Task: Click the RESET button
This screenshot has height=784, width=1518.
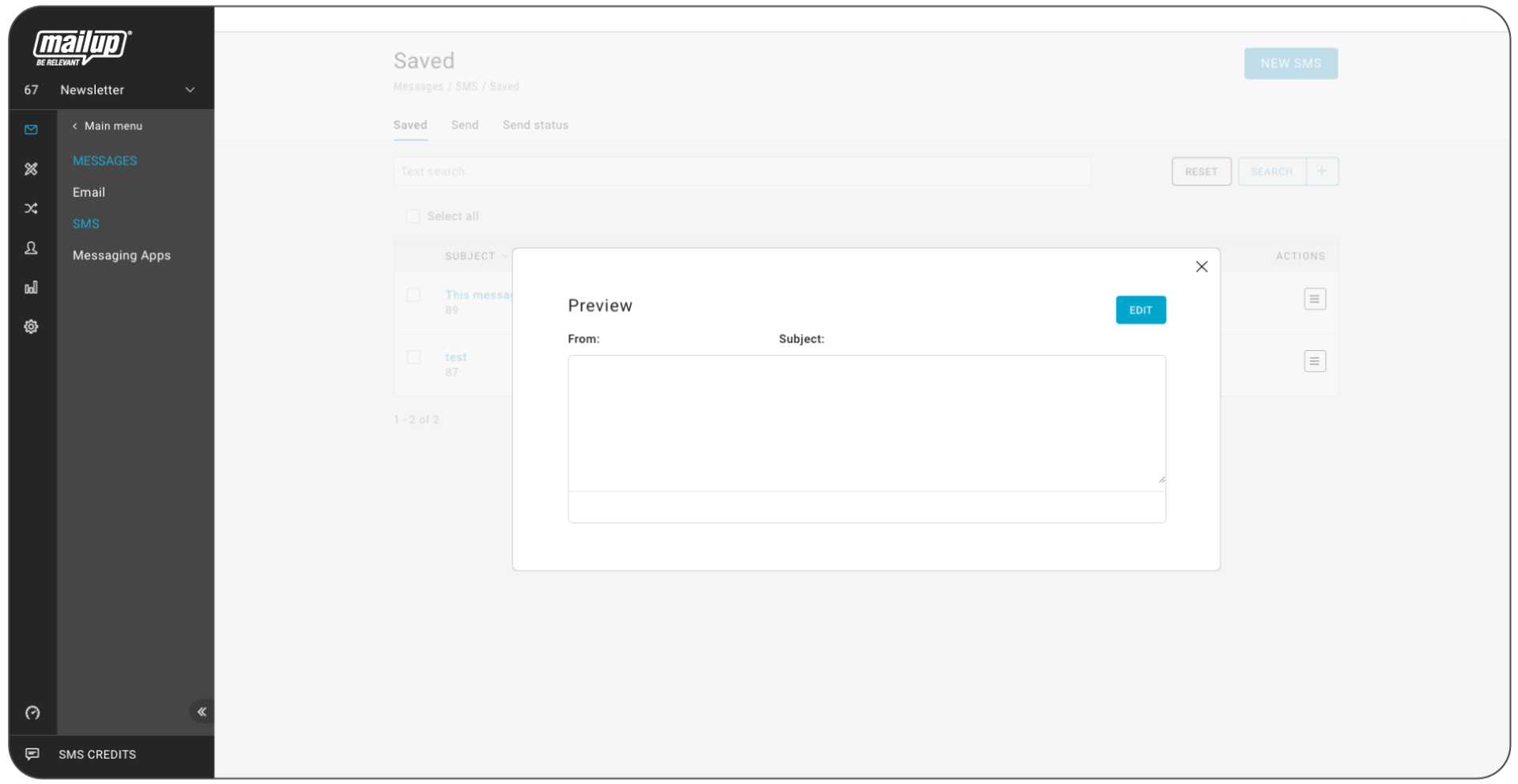Action: coord(1201,171)
